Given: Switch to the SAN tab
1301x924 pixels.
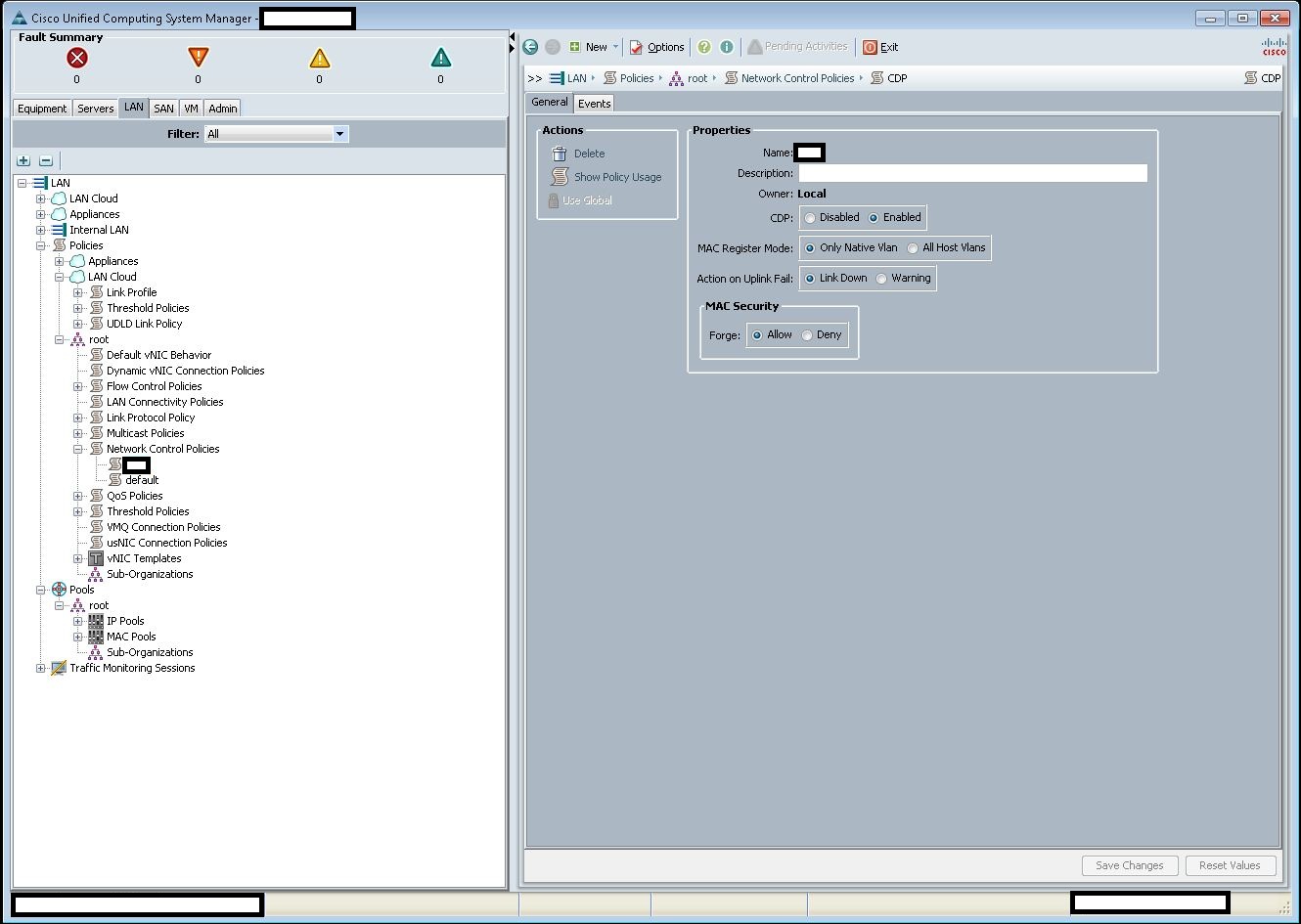Looking at the screenshot, I should tap(163, 109).
